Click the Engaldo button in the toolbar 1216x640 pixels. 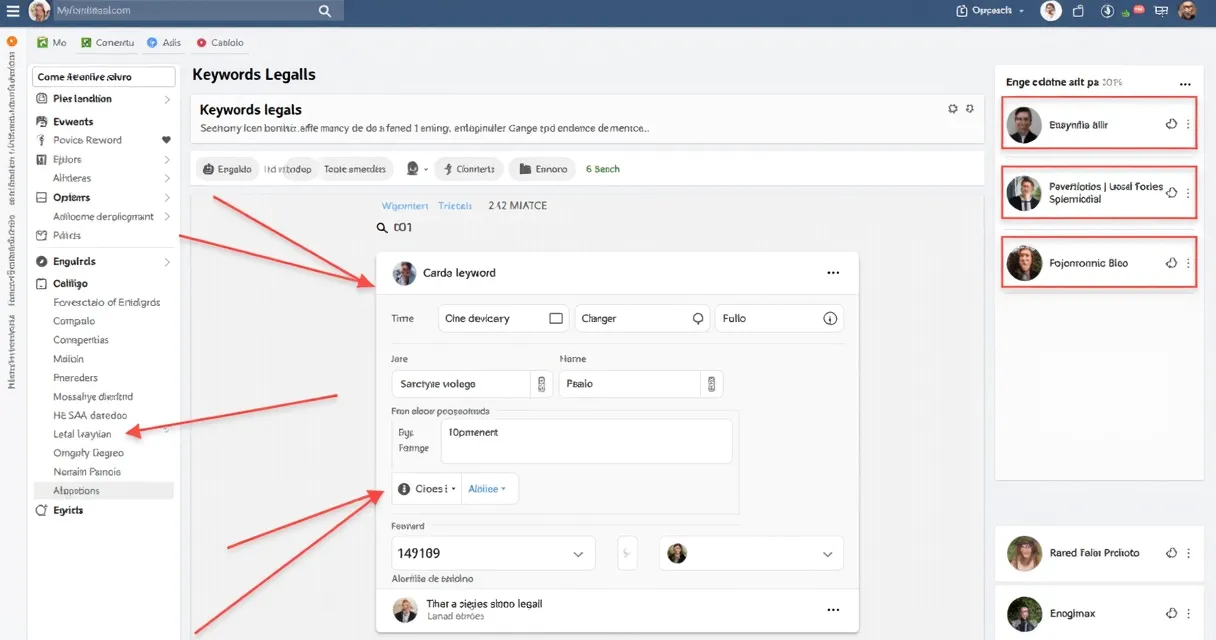pyautogui.click(x=226, y=169)
